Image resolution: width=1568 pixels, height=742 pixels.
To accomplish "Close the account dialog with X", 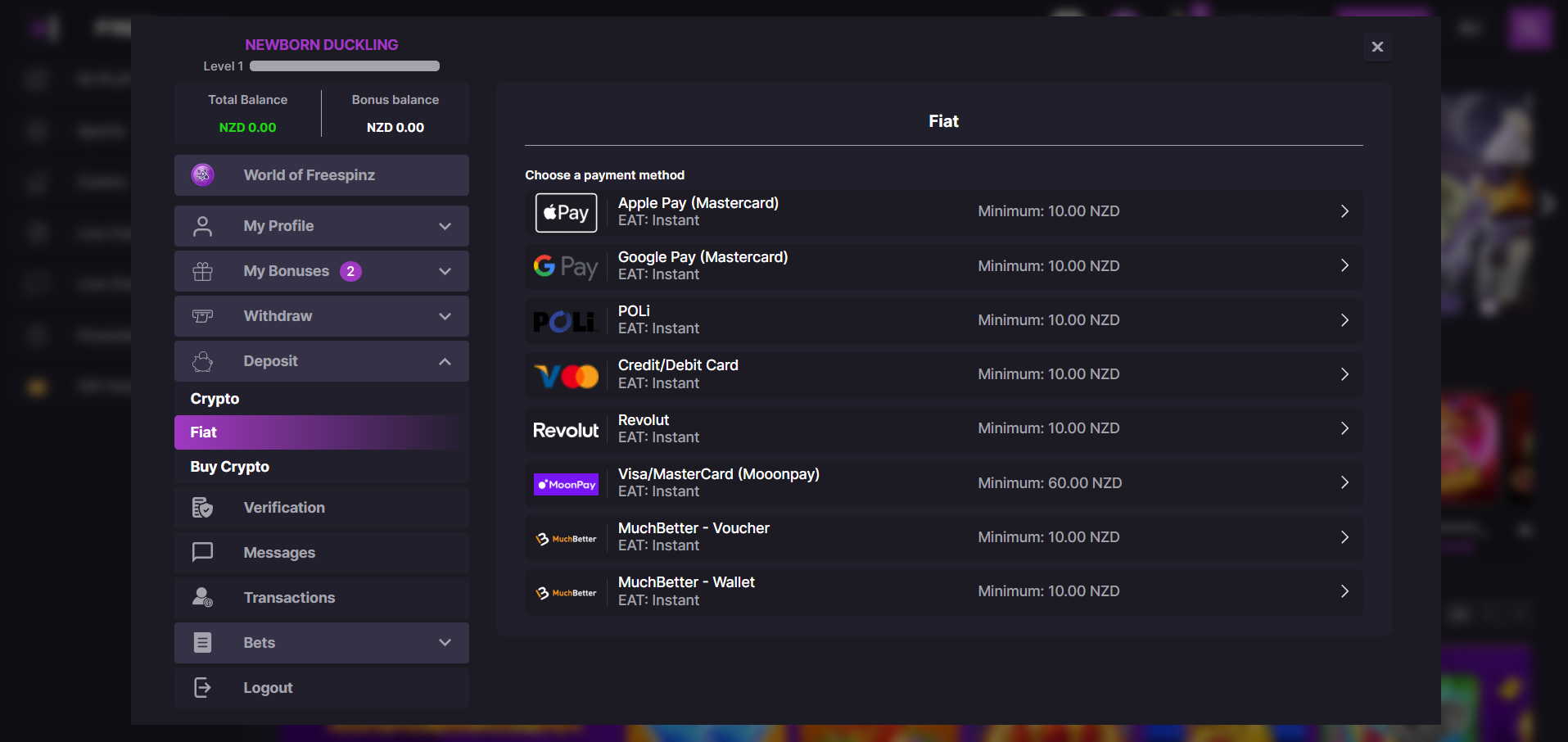I will click(1377, 47).
